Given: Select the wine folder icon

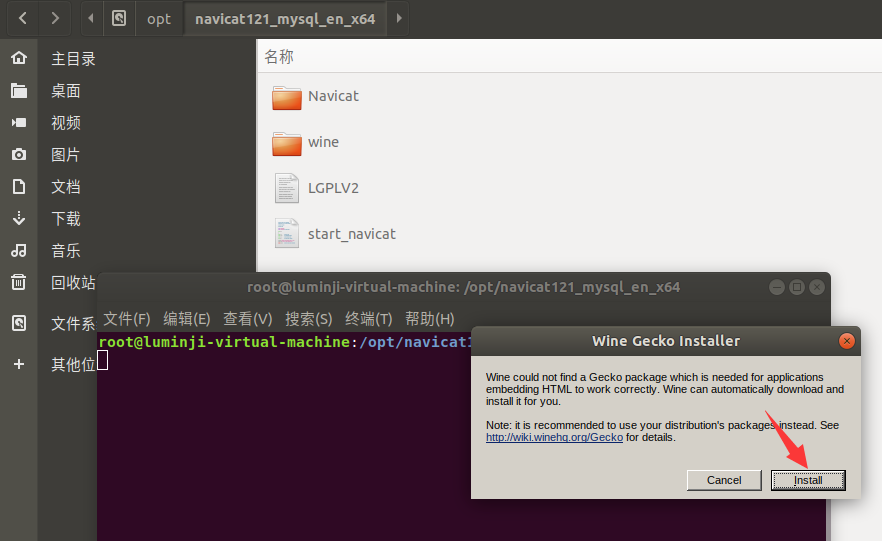Looking at the screenshot, I should click(287, 143).
